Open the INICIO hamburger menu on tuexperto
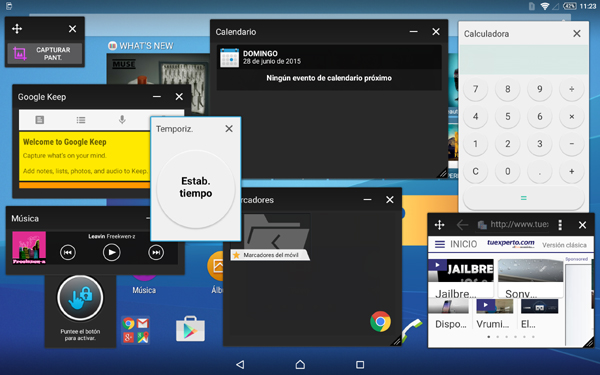Image resolution: width=600 pixels, height=375 pixels. 440,244
